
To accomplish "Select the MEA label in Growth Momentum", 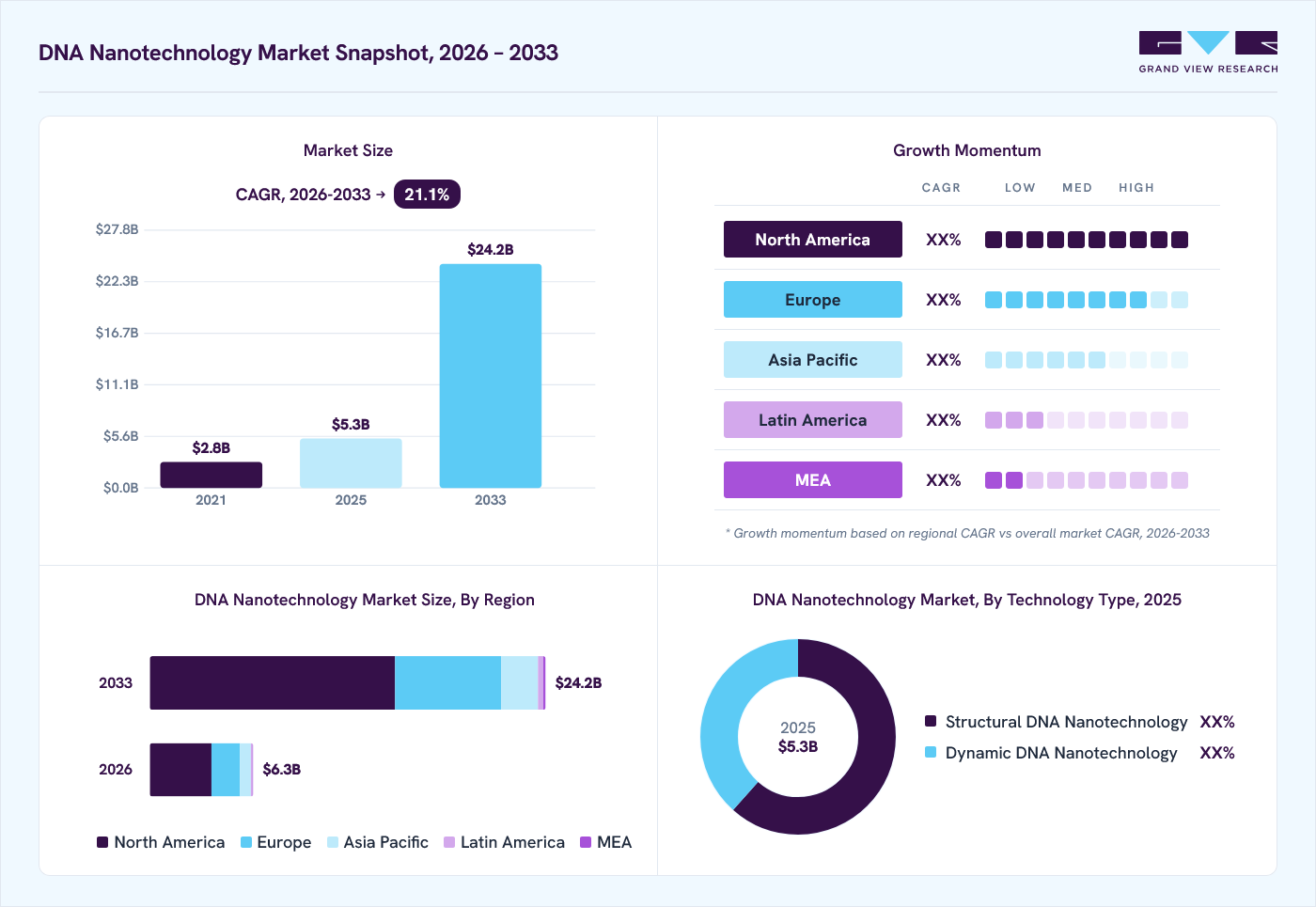I will click(x=813, y=480).
